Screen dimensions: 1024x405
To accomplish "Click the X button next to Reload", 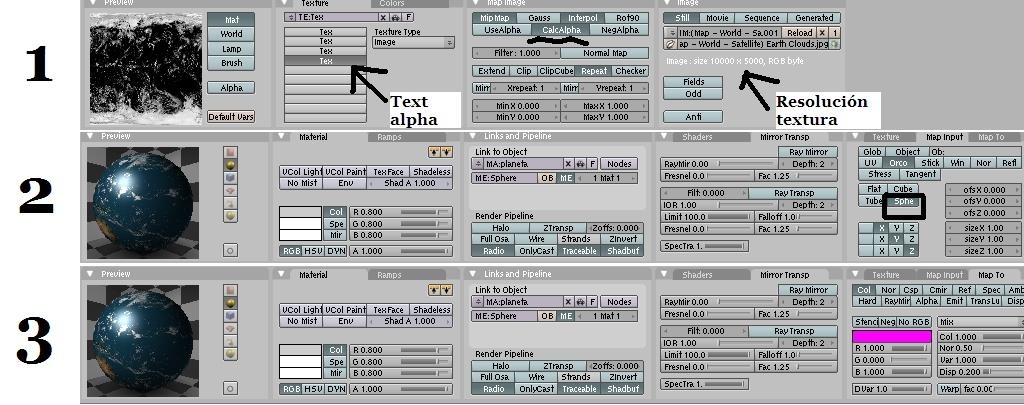I will pyautogui.click(x=823, y=33).
